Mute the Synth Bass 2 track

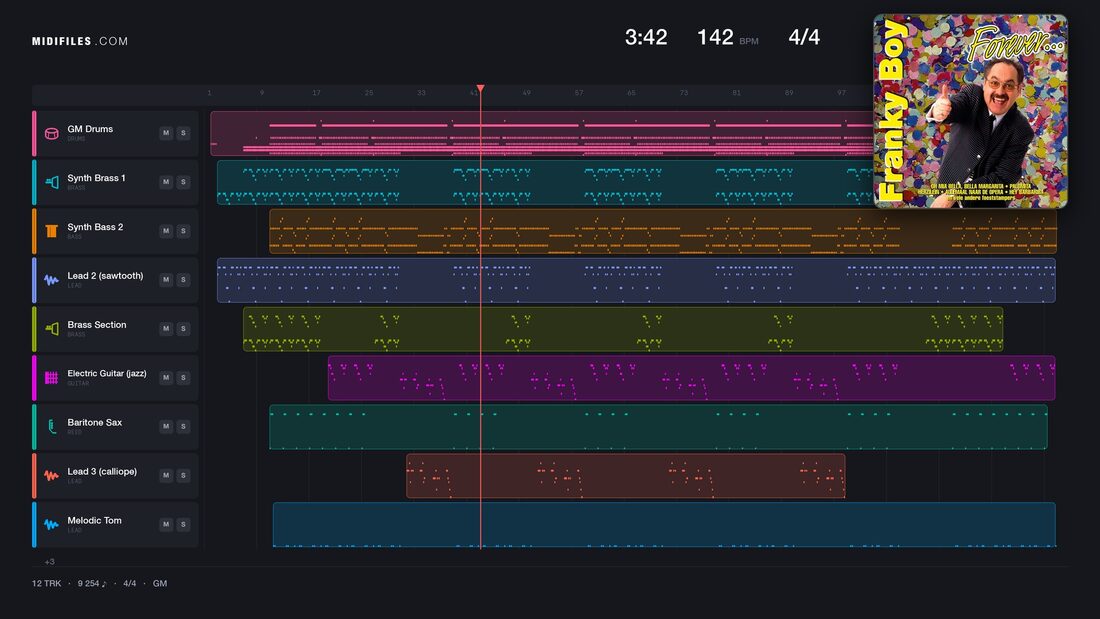click(x=166, y=231)
